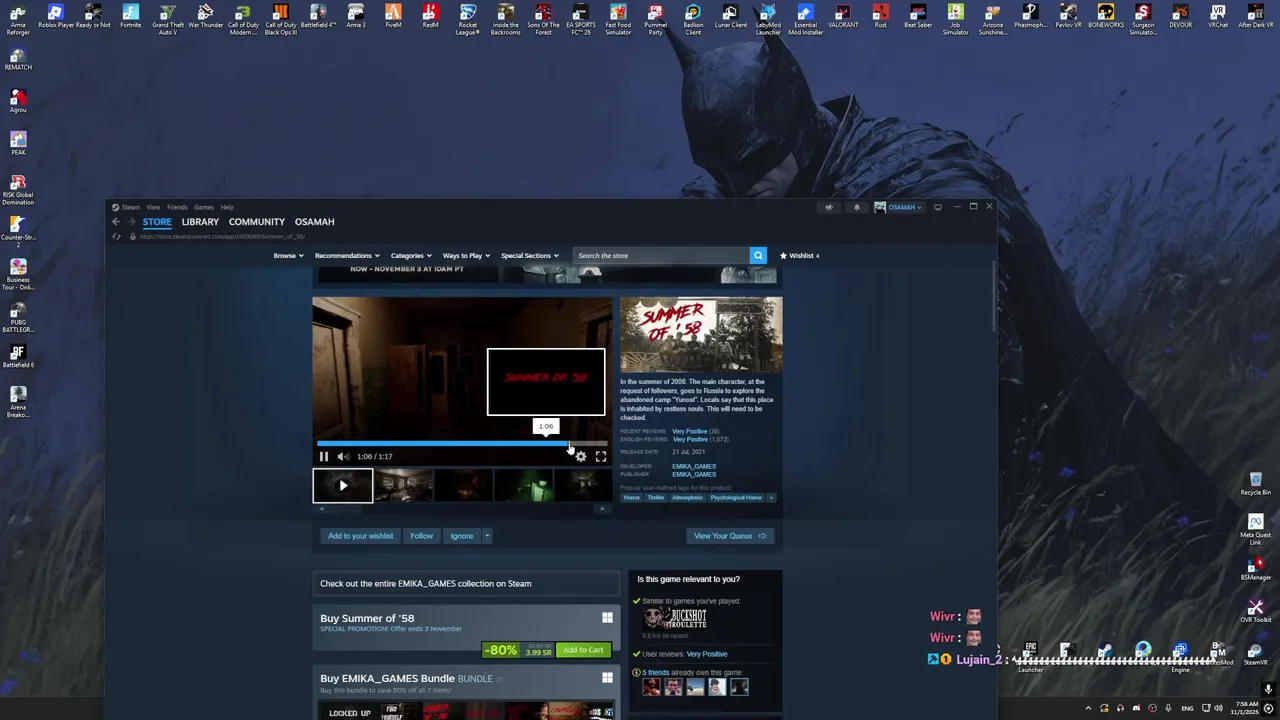Open the Recycle Bin
1280x720 pixels.
tap(1255, 484)
